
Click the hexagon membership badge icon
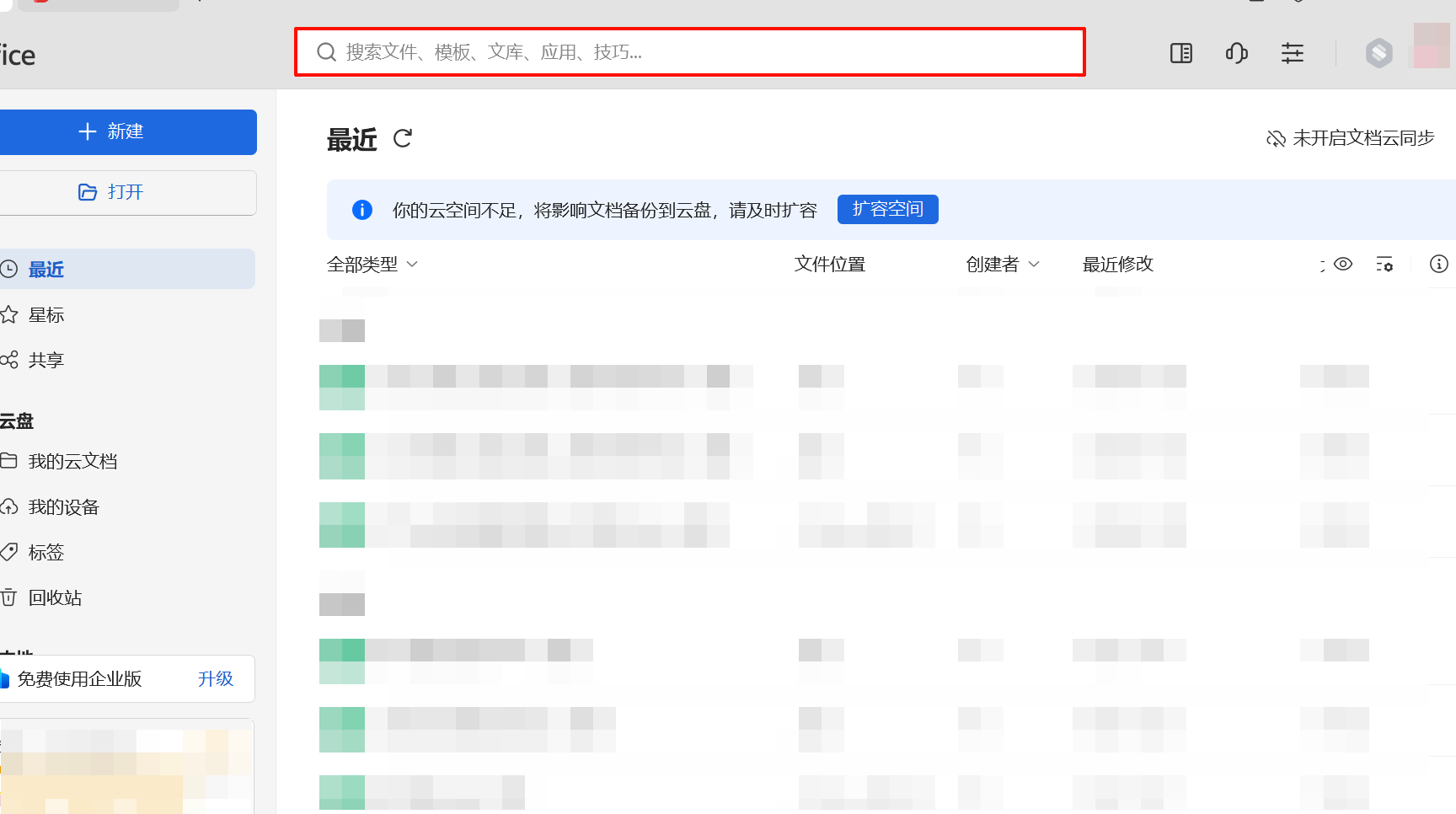coord(1378,53)
